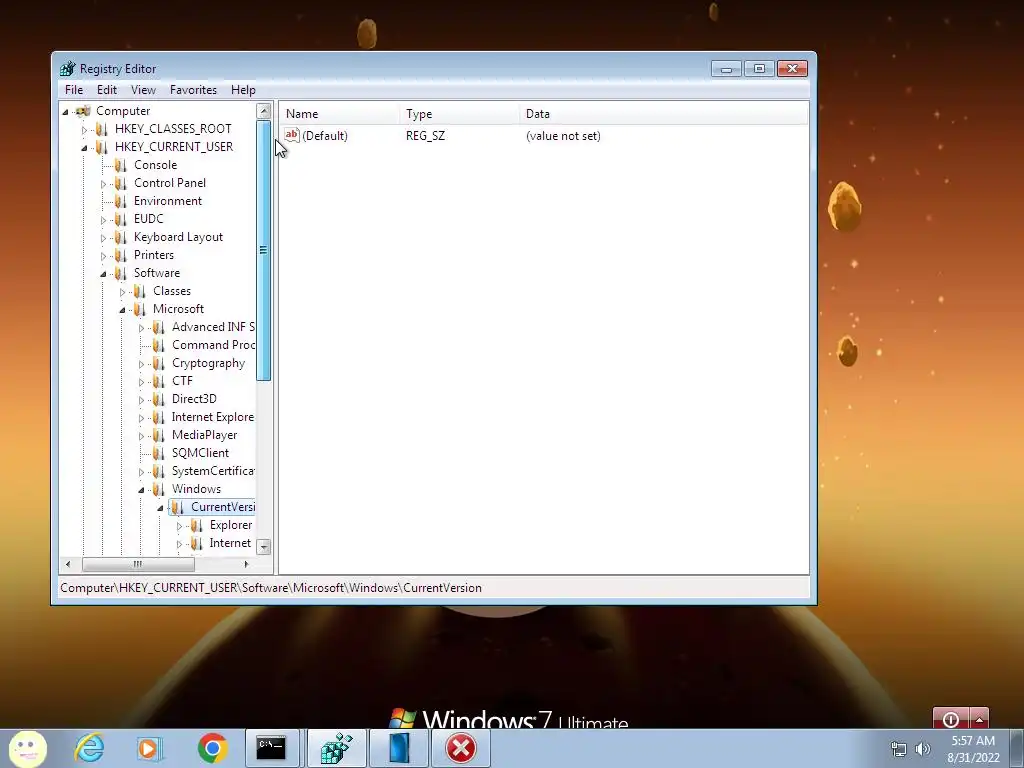Open Windows Media Player from taskbar
The image size is (1024, 768).
149,748
